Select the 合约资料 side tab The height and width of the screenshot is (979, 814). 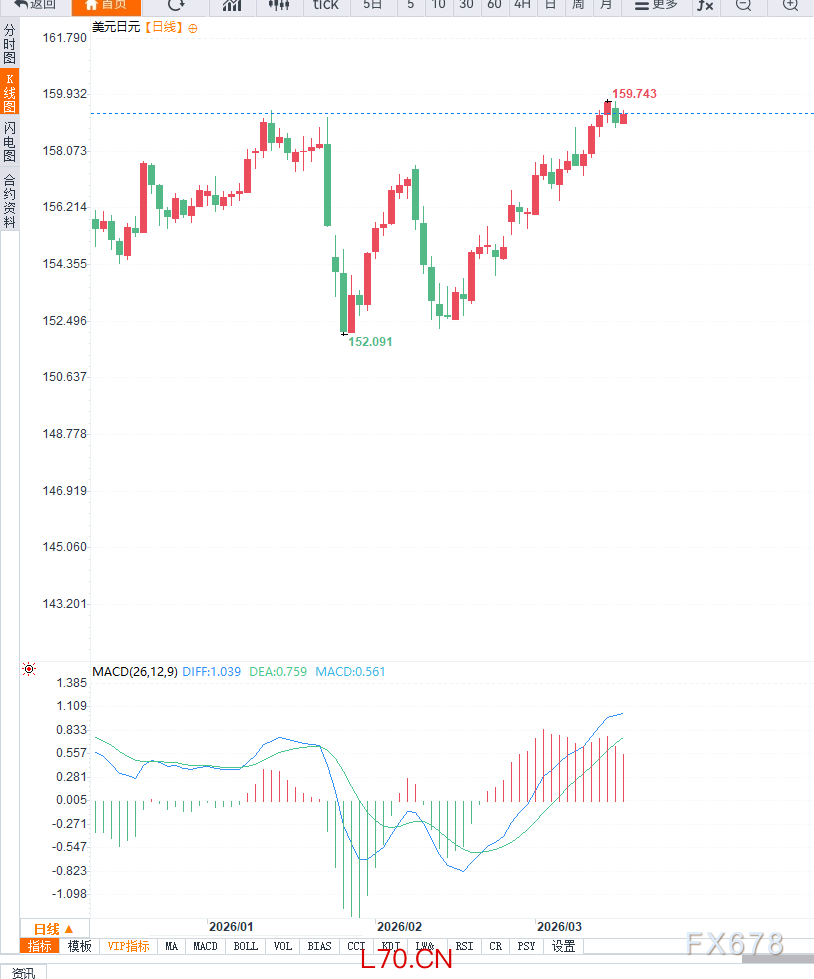click(10, 201)
